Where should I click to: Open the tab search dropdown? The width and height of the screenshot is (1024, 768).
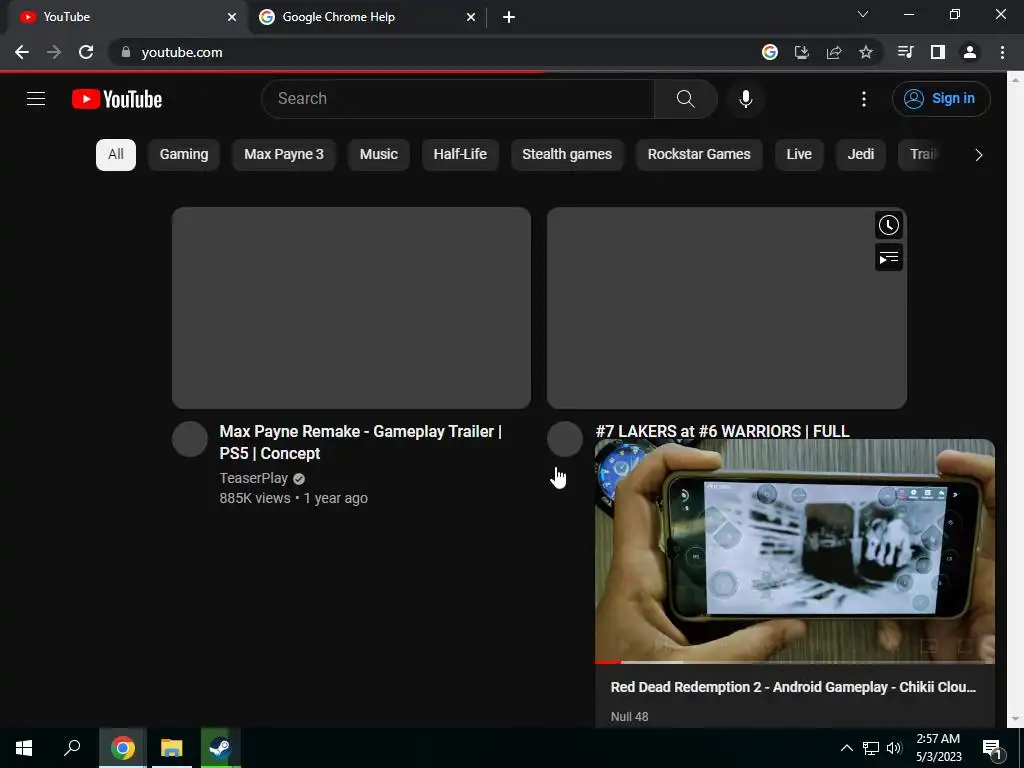[x=863, y=14]
